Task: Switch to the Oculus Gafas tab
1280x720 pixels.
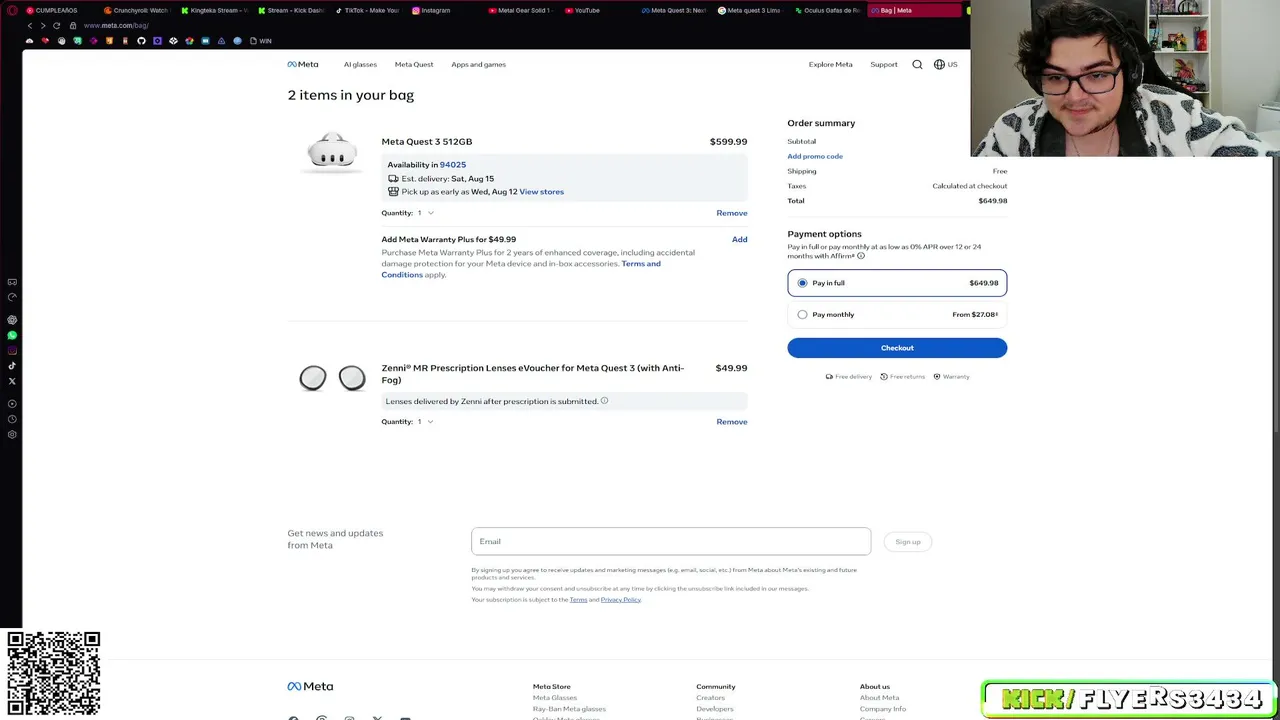Action: click(828, 10)
